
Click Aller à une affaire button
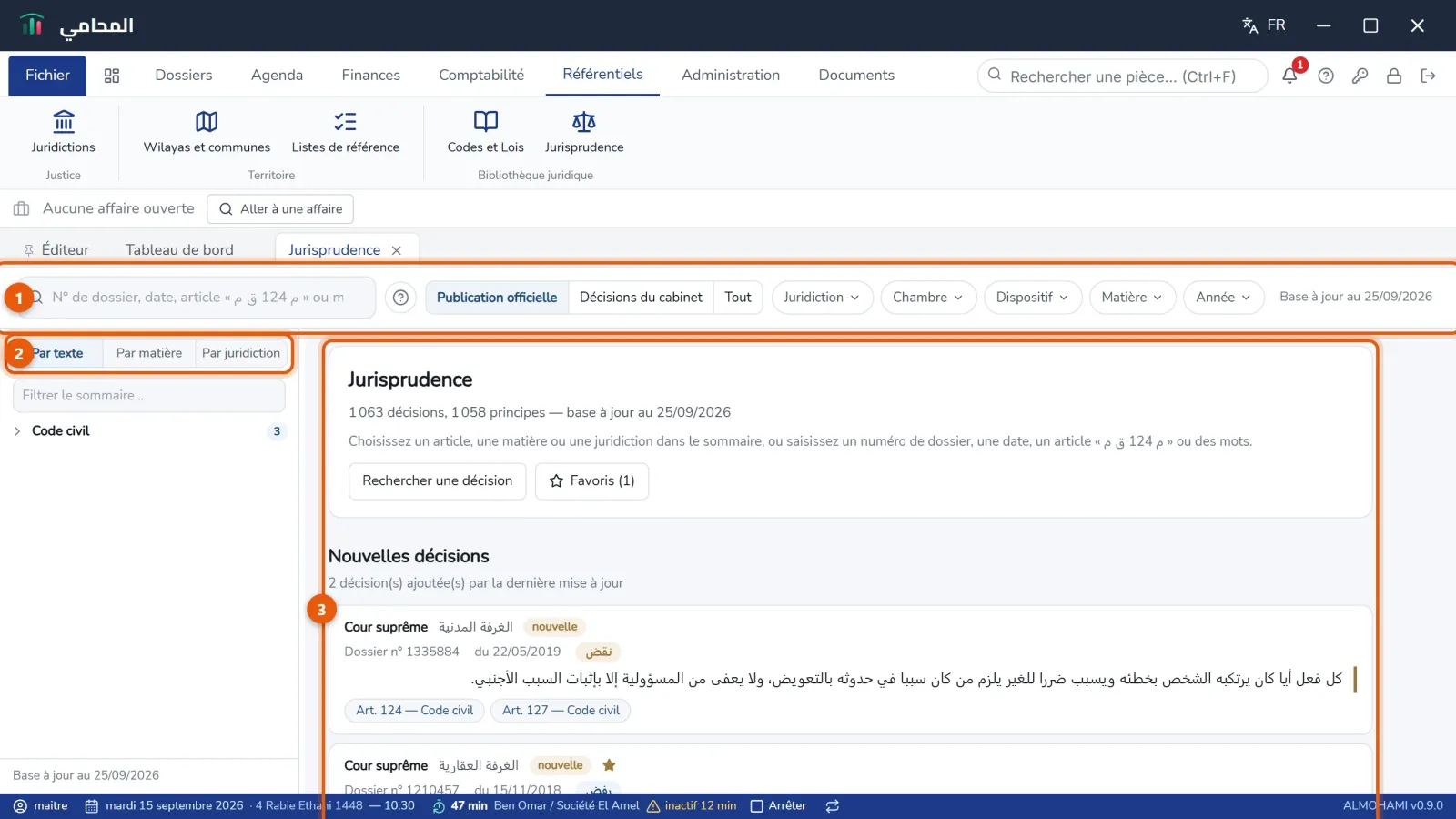280,209
